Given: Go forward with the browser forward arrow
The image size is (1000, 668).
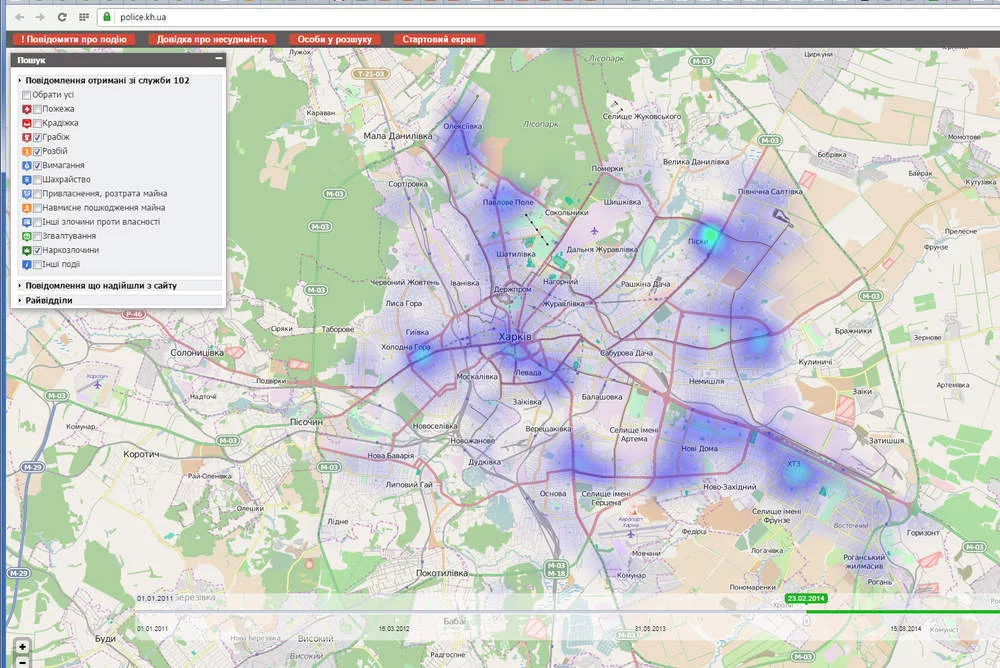Looking at the screenshot, I should (x=40, y=17).
